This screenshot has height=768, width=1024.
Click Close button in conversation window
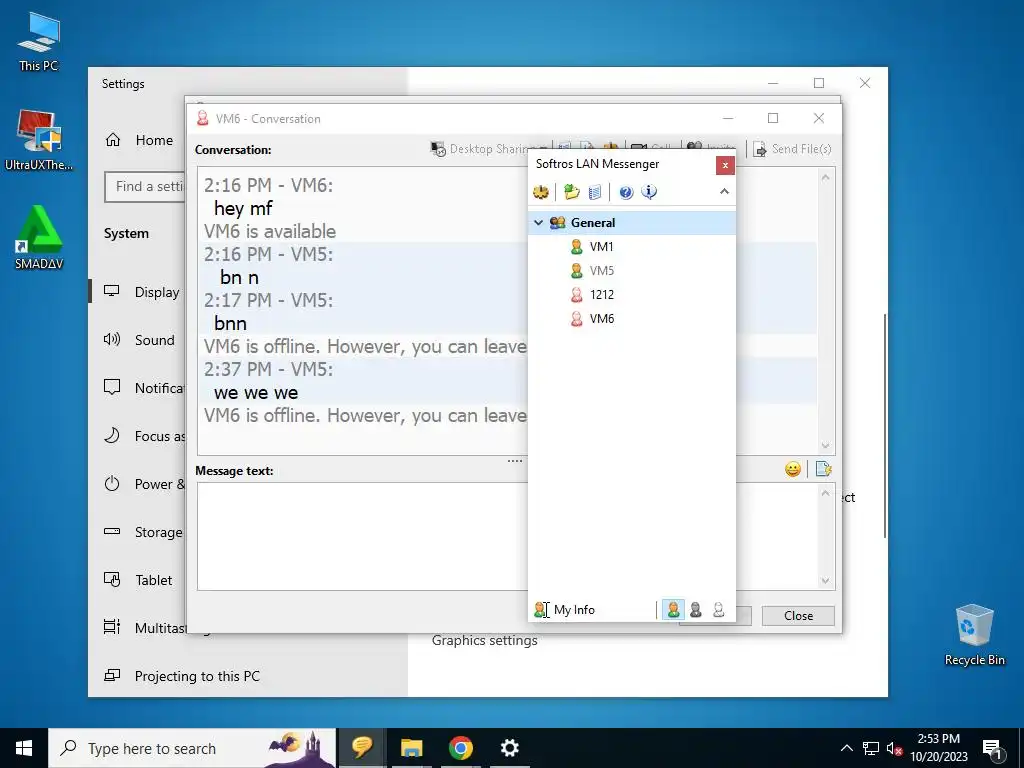pyautogui.click(x=798, y=616)
